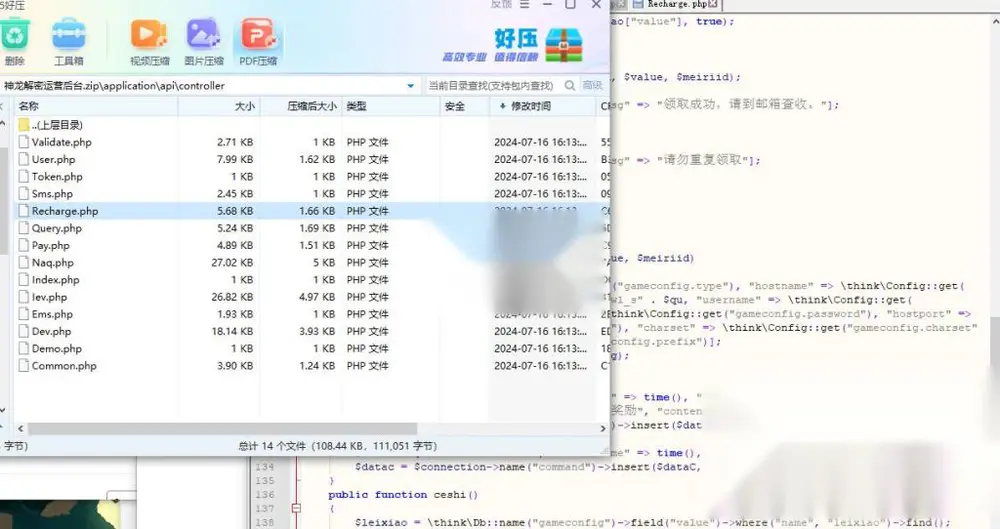The height and width of the screenshot is (529, 1000).
Task: Select the Pay.php file icon
Action: [x=24, y=245]
